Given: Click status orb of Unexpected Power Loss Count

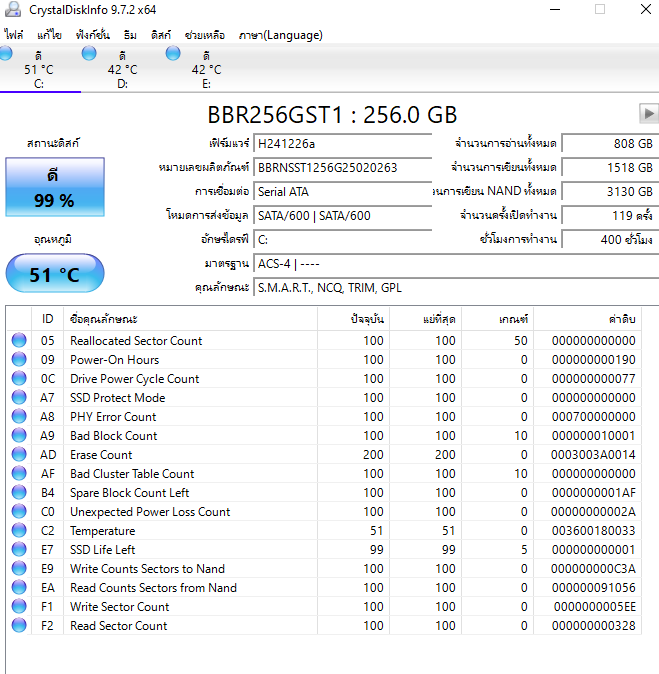Looking at the screenshot, I should tap(19, 511).
